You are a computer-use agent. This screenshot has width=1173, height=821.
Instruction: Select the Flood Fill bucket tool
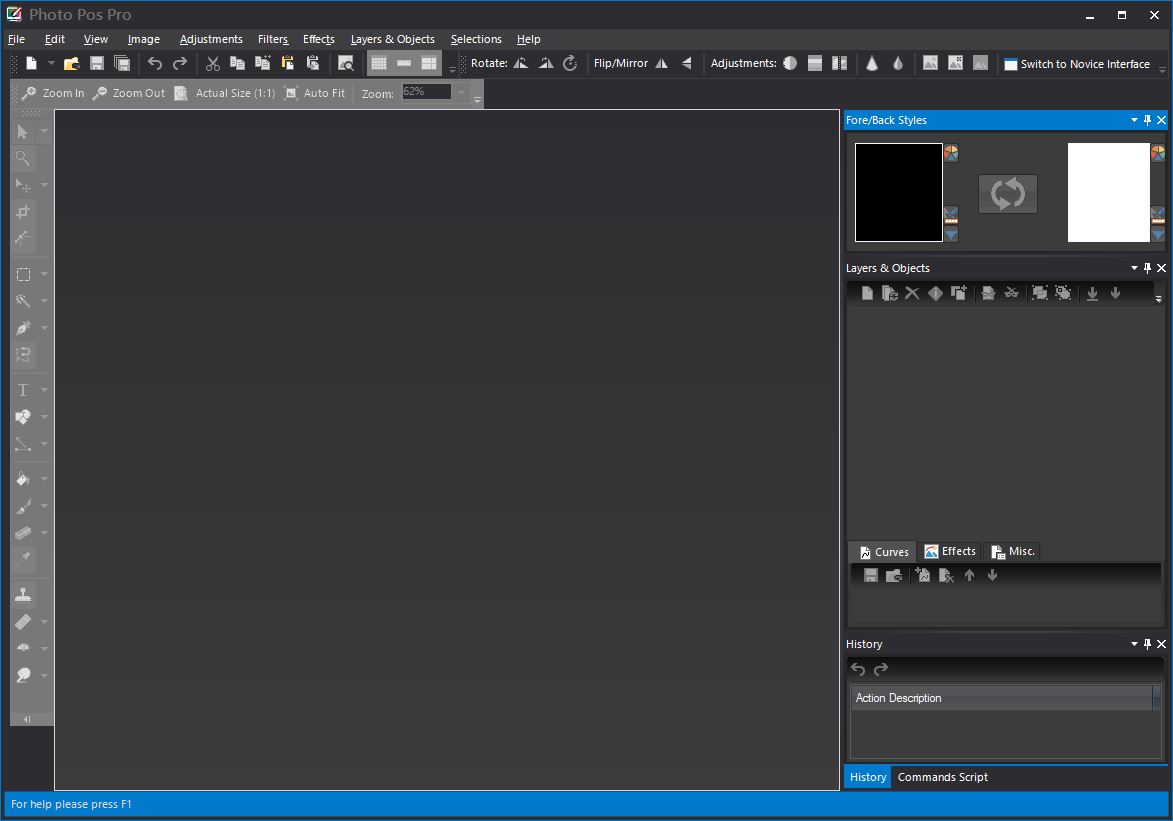pos(23,479)
